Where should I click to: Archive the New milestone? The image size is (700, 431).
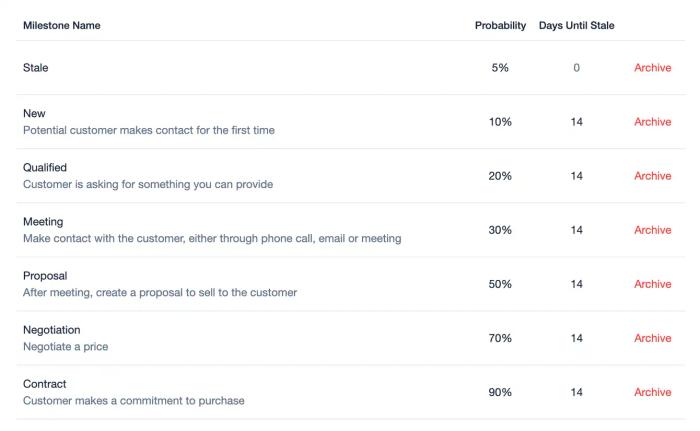[652, 122]
